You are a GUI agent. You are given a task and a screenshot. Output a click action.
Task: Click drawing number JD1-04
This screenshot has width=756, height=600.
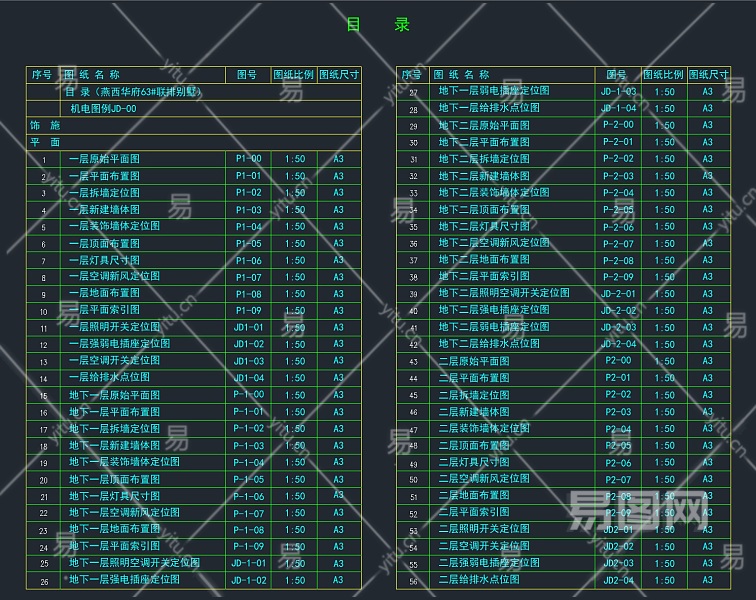(x=248, y=378)
